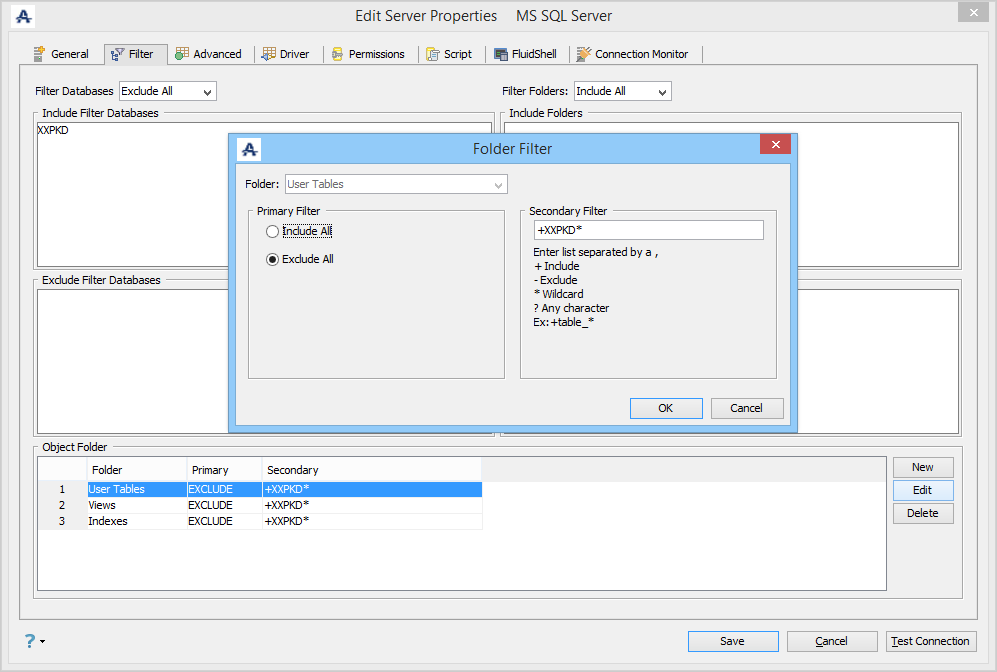
Task: Close the Folder Filter dialog
Action: (x=775, y=144)
